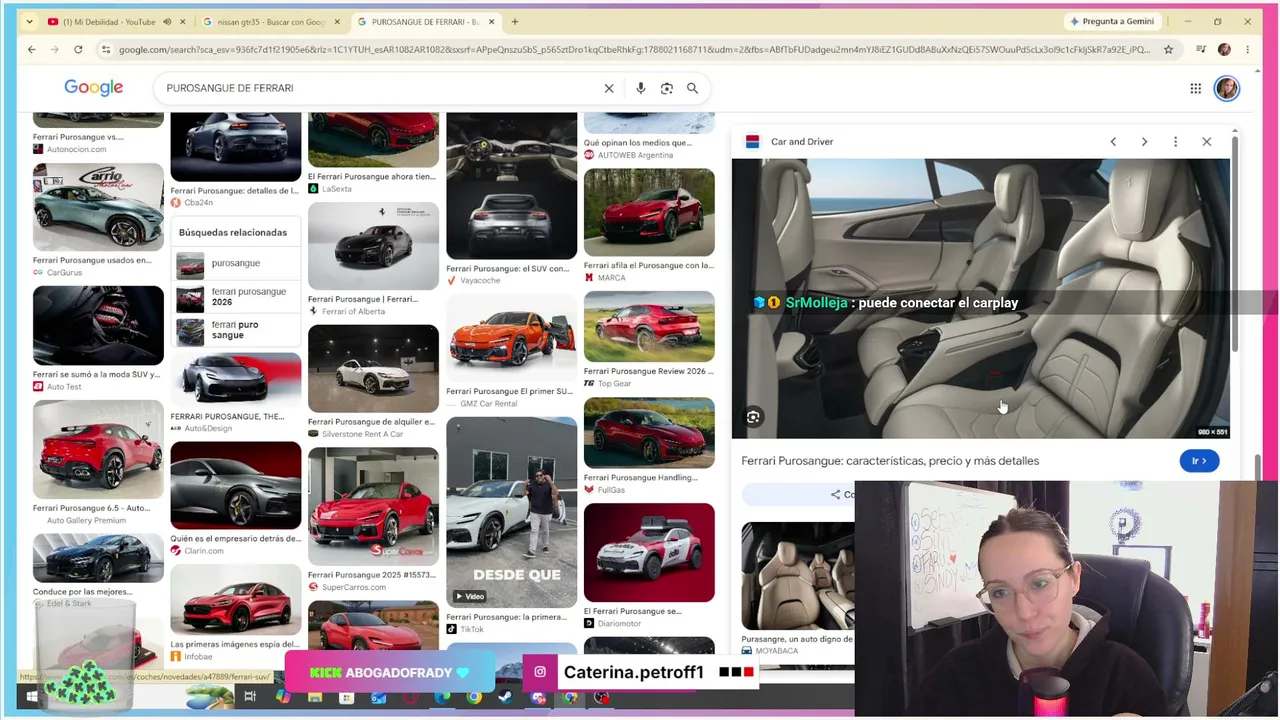
Task: Search by image using the Lens icon
Action: coord(667,88)
